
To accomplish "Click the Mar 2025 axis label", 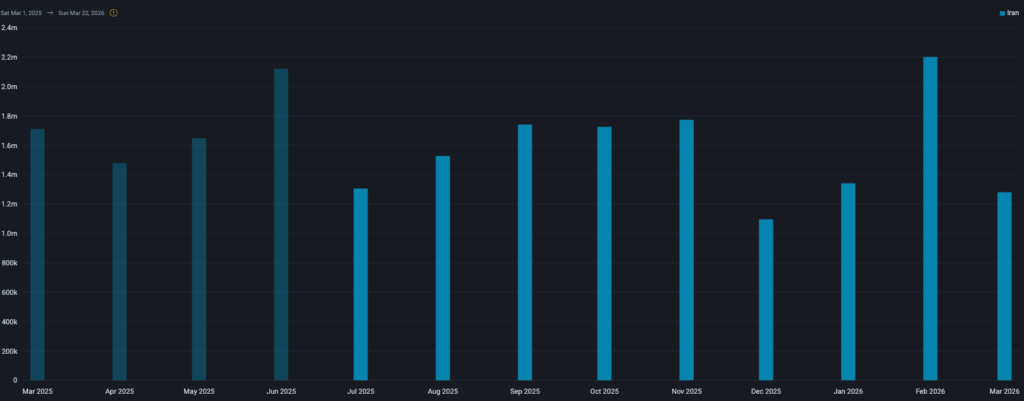I will click(37, 391).
